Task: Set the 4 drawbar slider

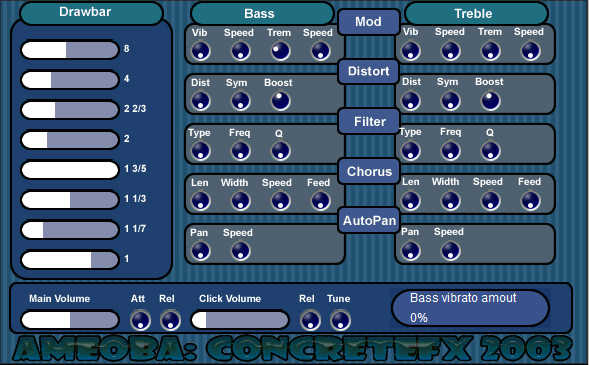Action: click(x=70, y=80)
